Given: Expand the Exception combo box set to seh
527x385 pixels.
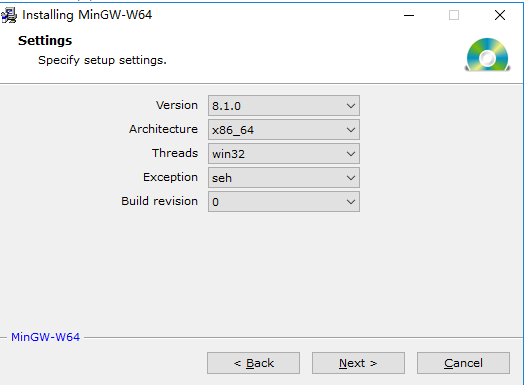Looking at the screenshot, I should [284, 178].
